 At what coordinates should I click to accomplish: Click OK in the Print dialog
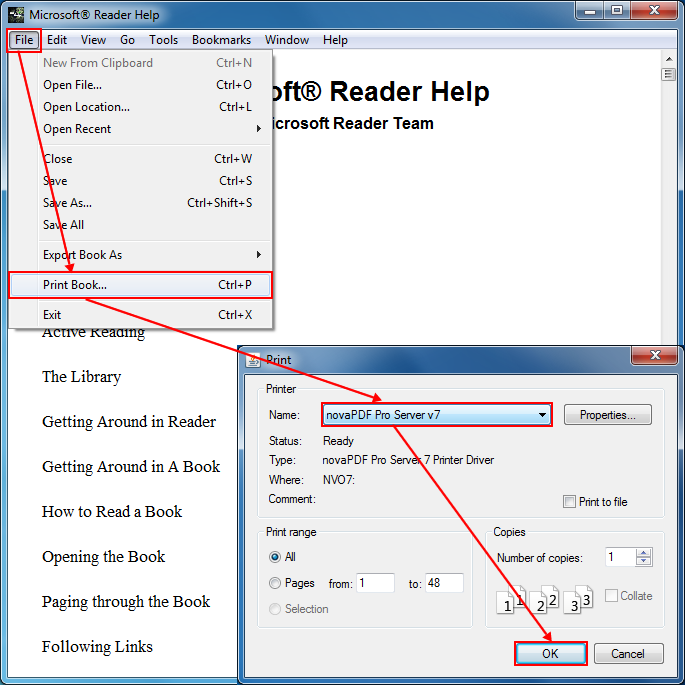550,654
